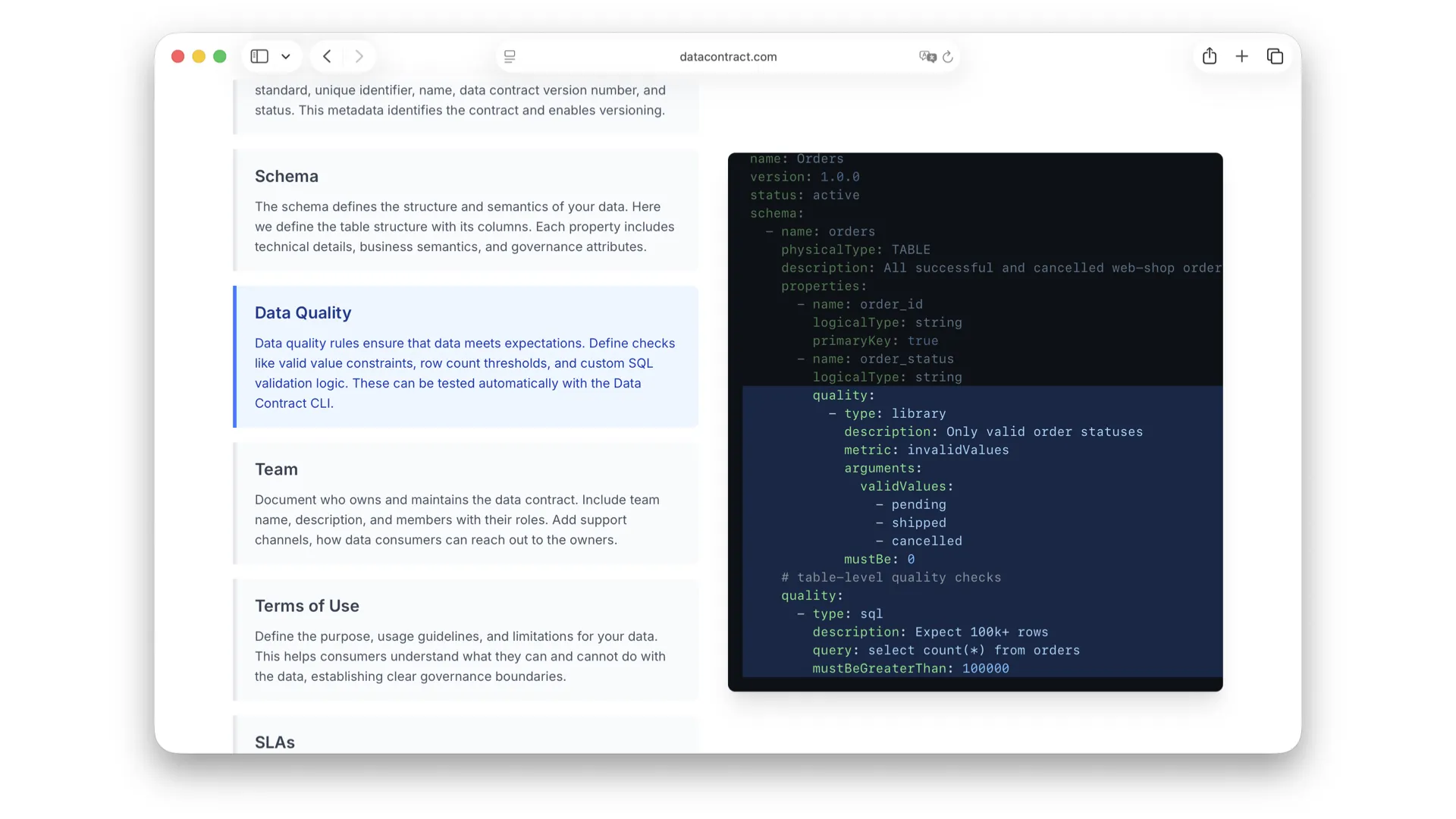Open the Share menu icon
Screen dimensions: 1456x819
click(1210, 56)
